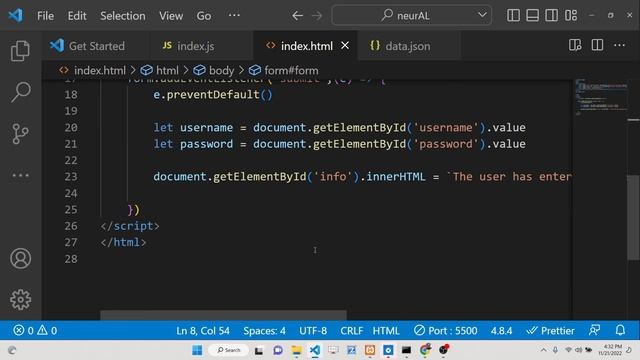Open the Explorer view in activity bar
Viewport: 640px width, 360px height.
20,51
